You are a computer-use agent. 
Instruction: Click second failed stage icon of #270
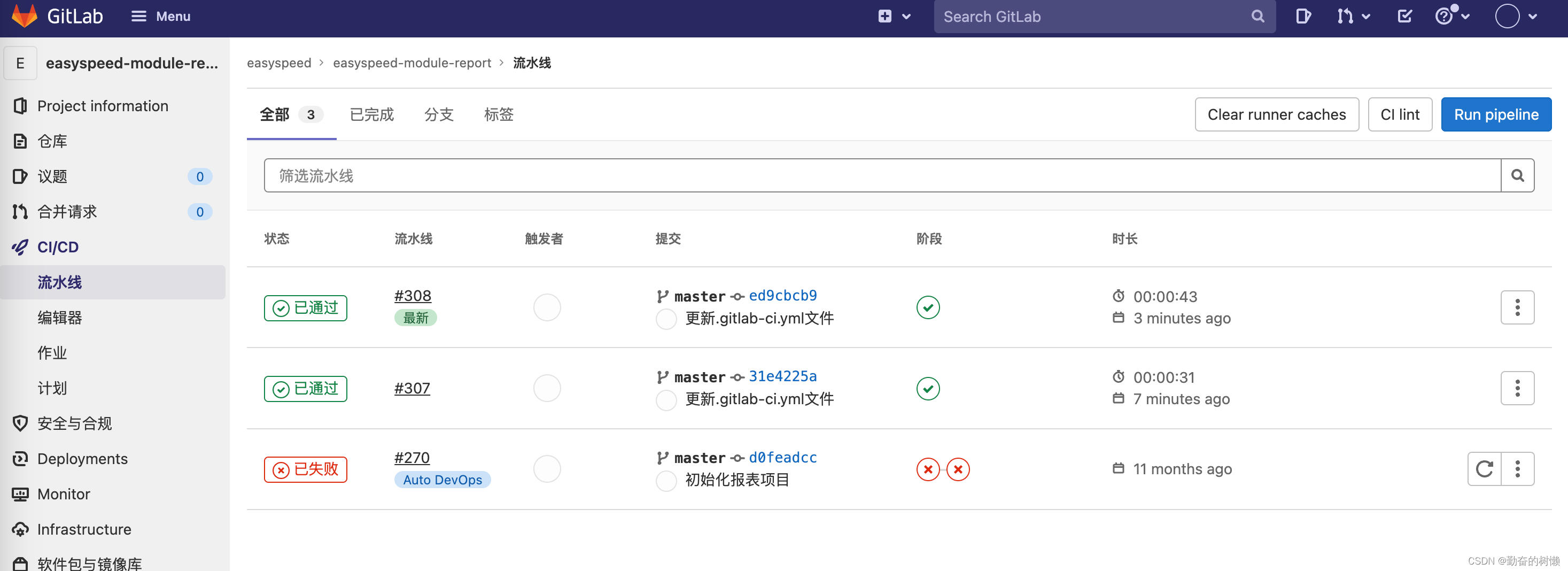pyautogui.click(x=958, y=469)
